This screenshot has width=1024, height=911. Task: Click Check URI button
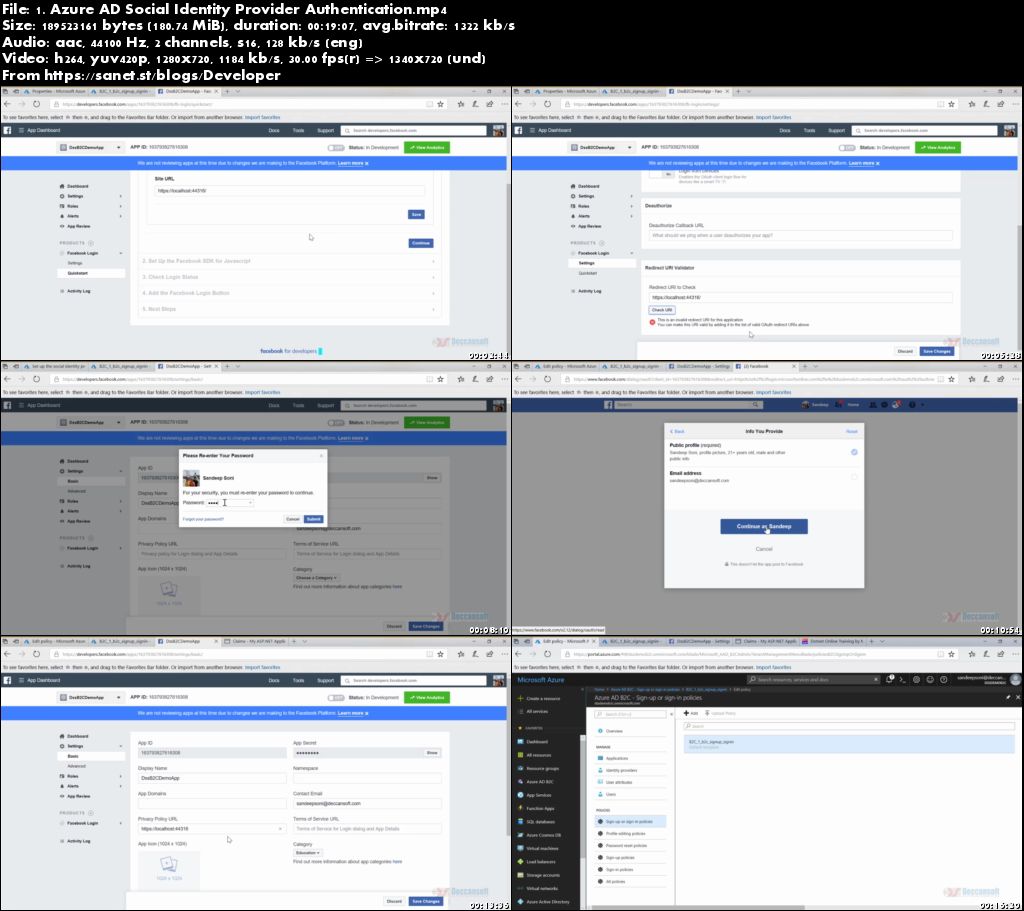point(662,310)
